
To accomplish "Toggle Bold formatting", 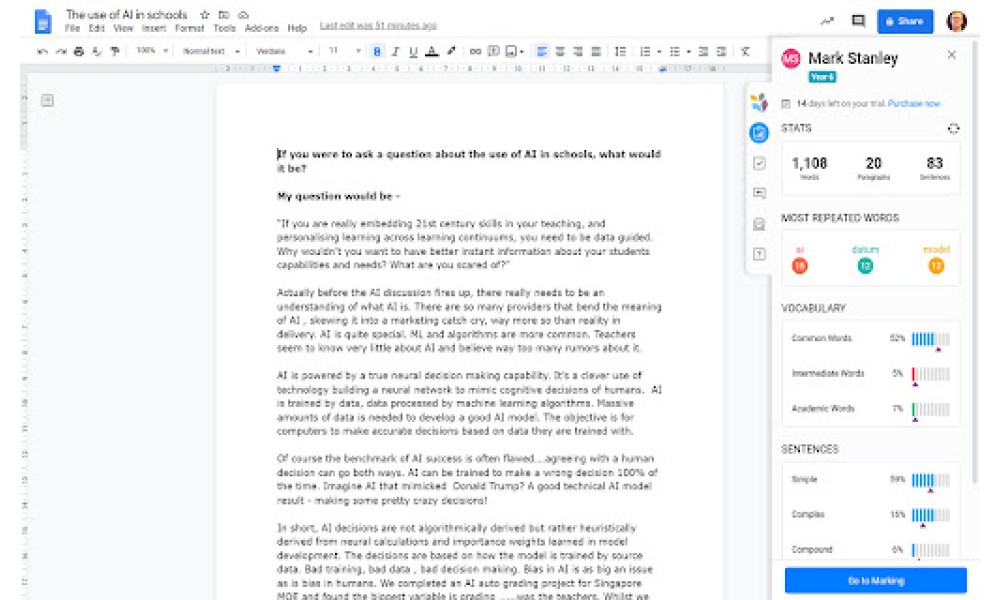I will coord(377,51).
